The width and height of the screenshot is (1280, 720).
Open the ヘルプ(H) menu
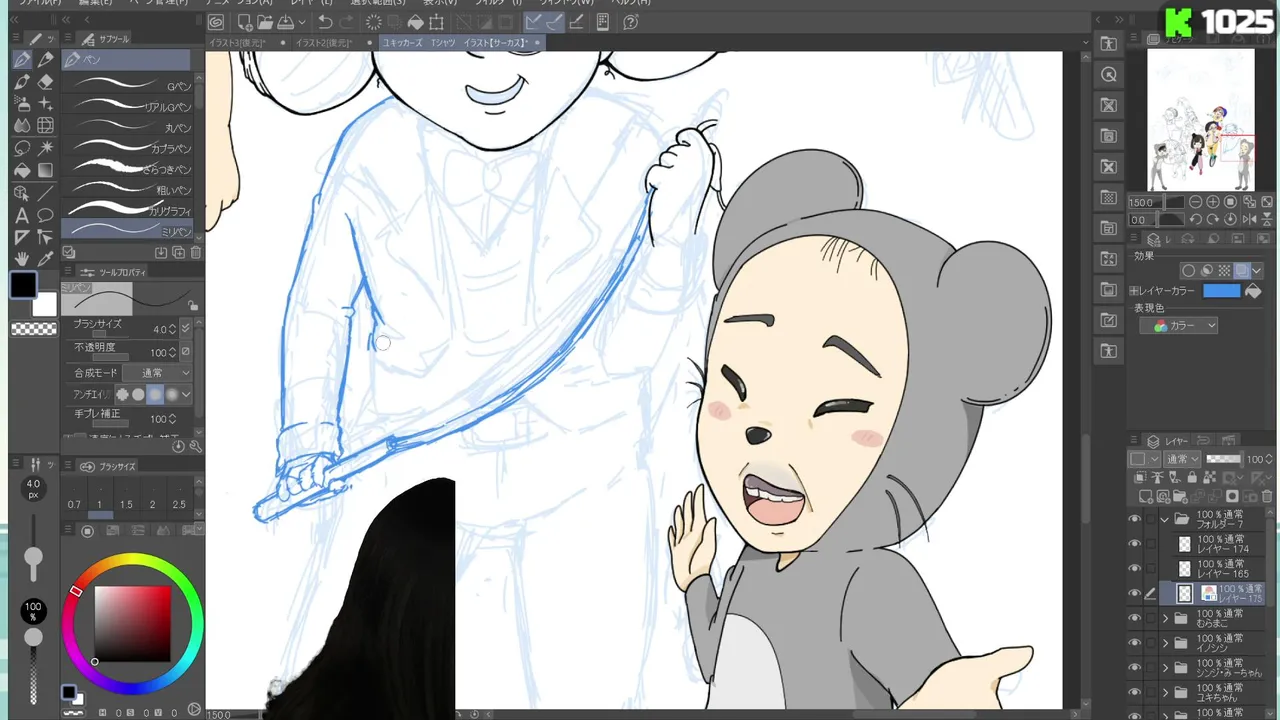631,3
